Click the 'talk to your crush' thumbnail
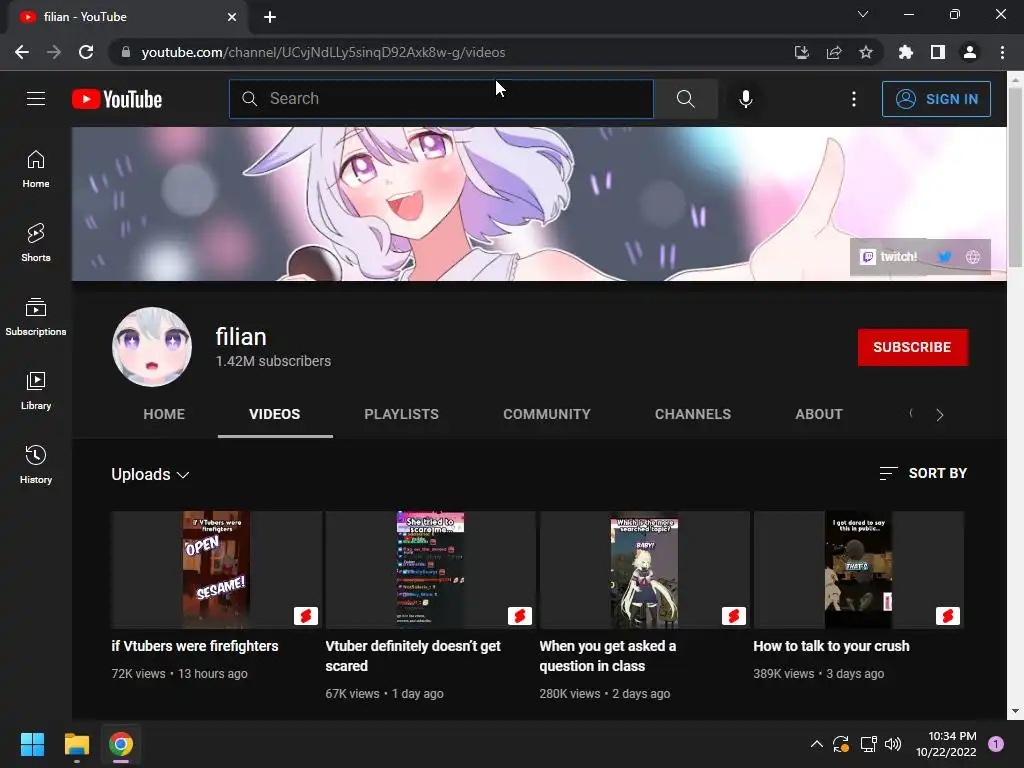The width and height of the screenshot is (1024, 768). click(858, 569)
